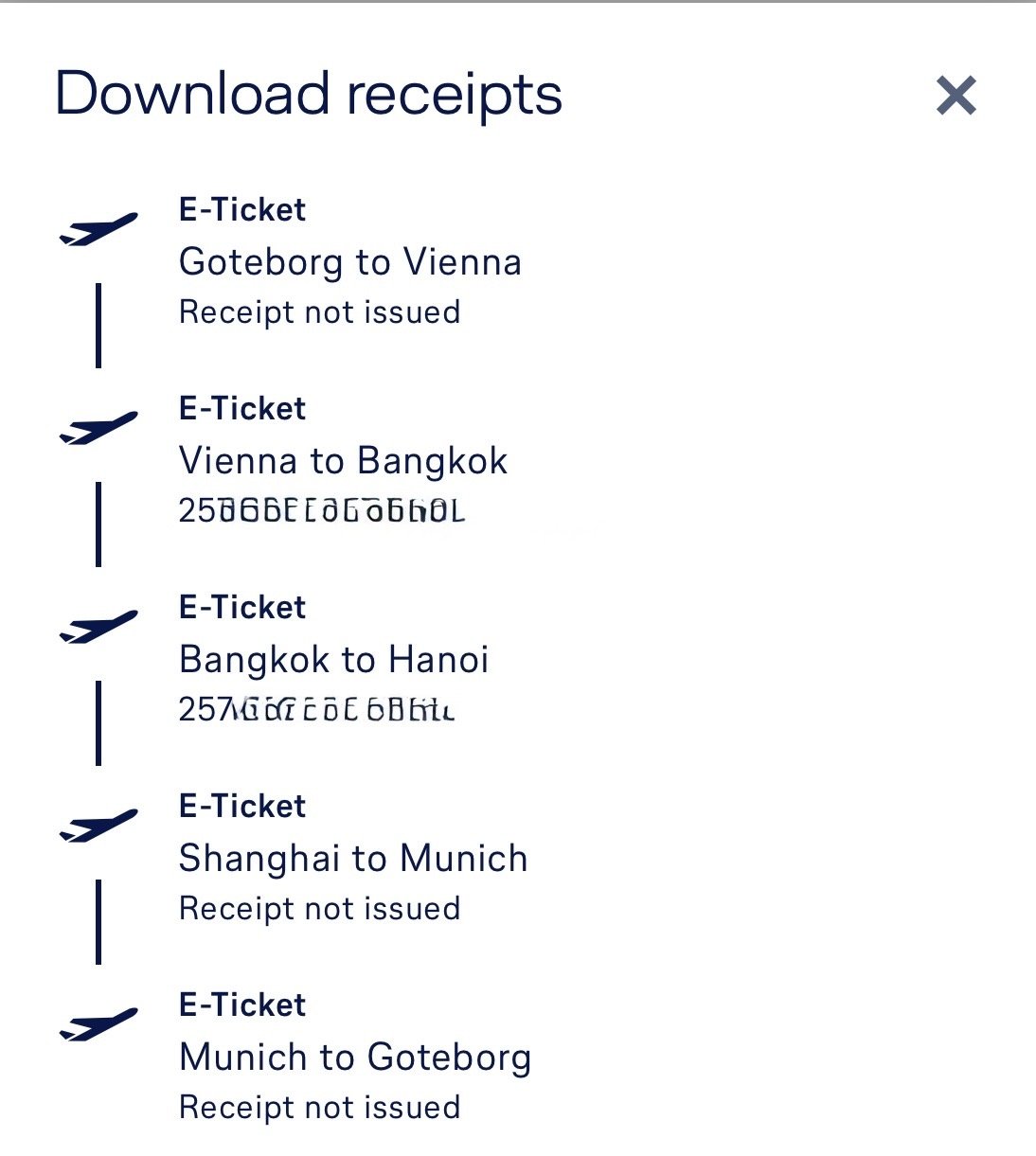Close the Download receipts dialog
The height and width of the screenshot is (1156, 1036).
click(956, 96)
